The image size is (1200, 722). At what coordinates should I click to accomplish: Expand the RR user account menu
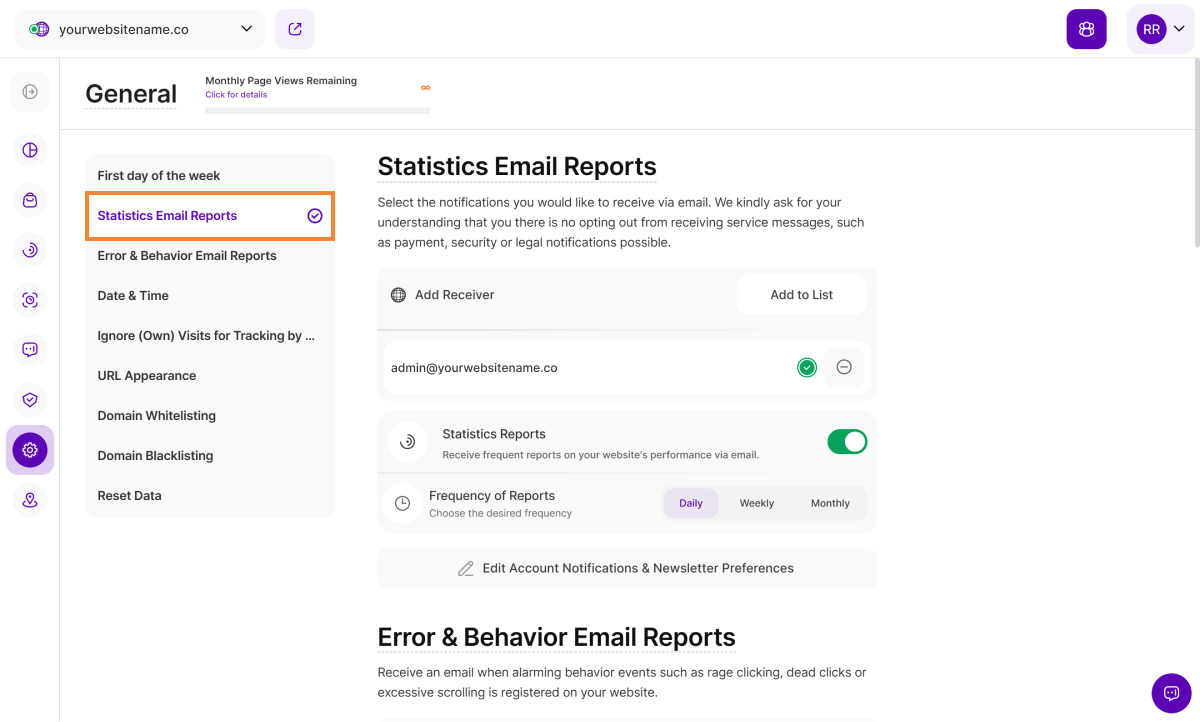tap(1160, 29)
